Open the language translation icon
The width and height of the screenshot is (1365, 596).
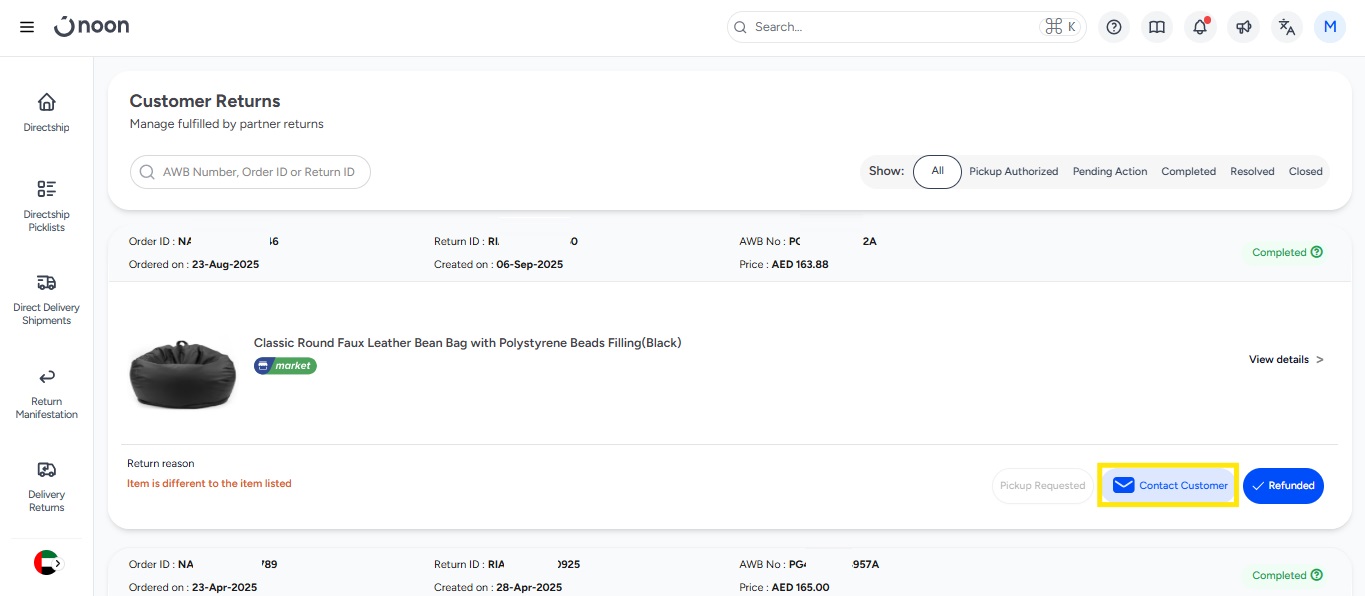coord(1287,27)
